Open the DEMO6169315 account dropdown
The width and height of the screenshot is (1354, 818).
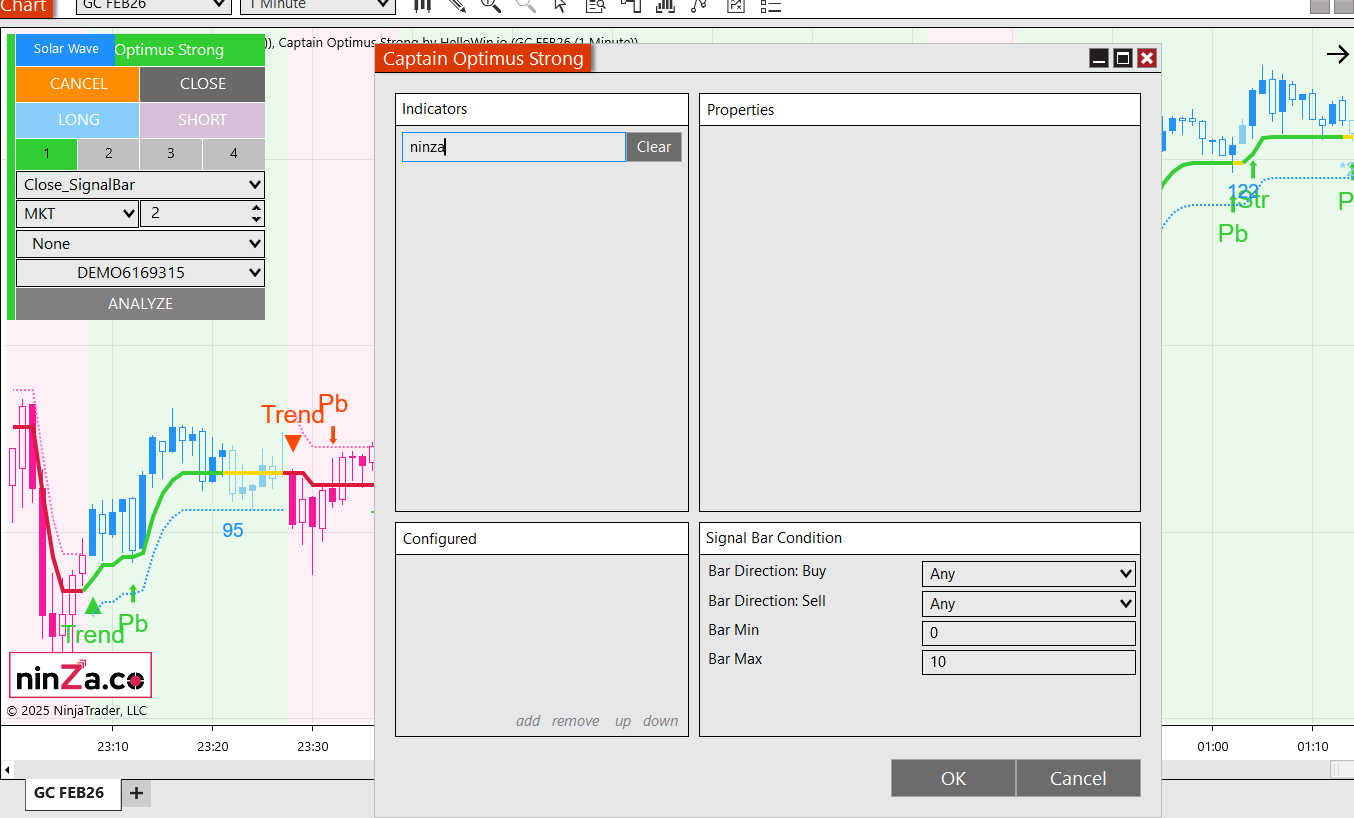140,273
